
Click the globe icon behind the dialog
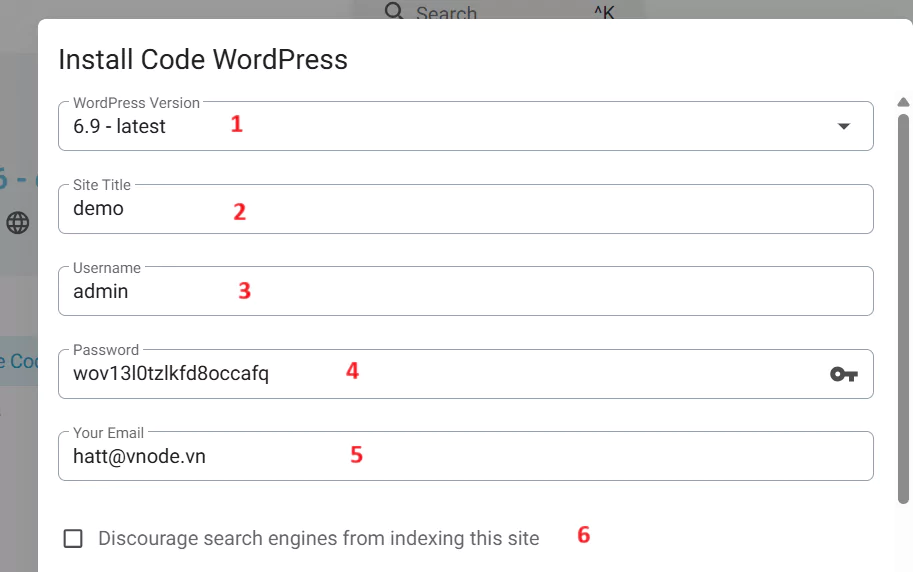pos(18,222)
